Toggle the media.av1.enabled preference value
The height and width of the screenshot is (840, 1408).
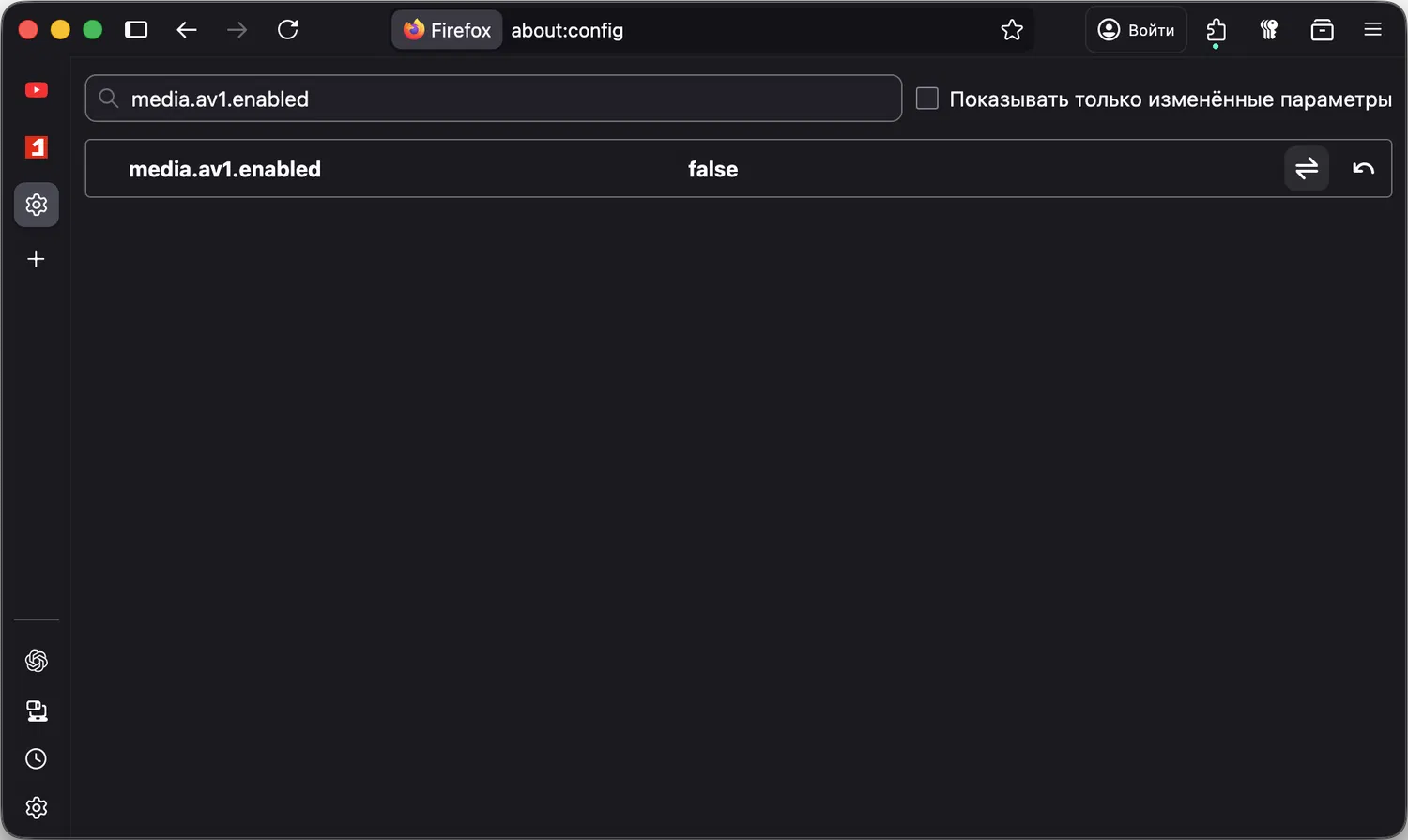click(x=1306, y=169)
